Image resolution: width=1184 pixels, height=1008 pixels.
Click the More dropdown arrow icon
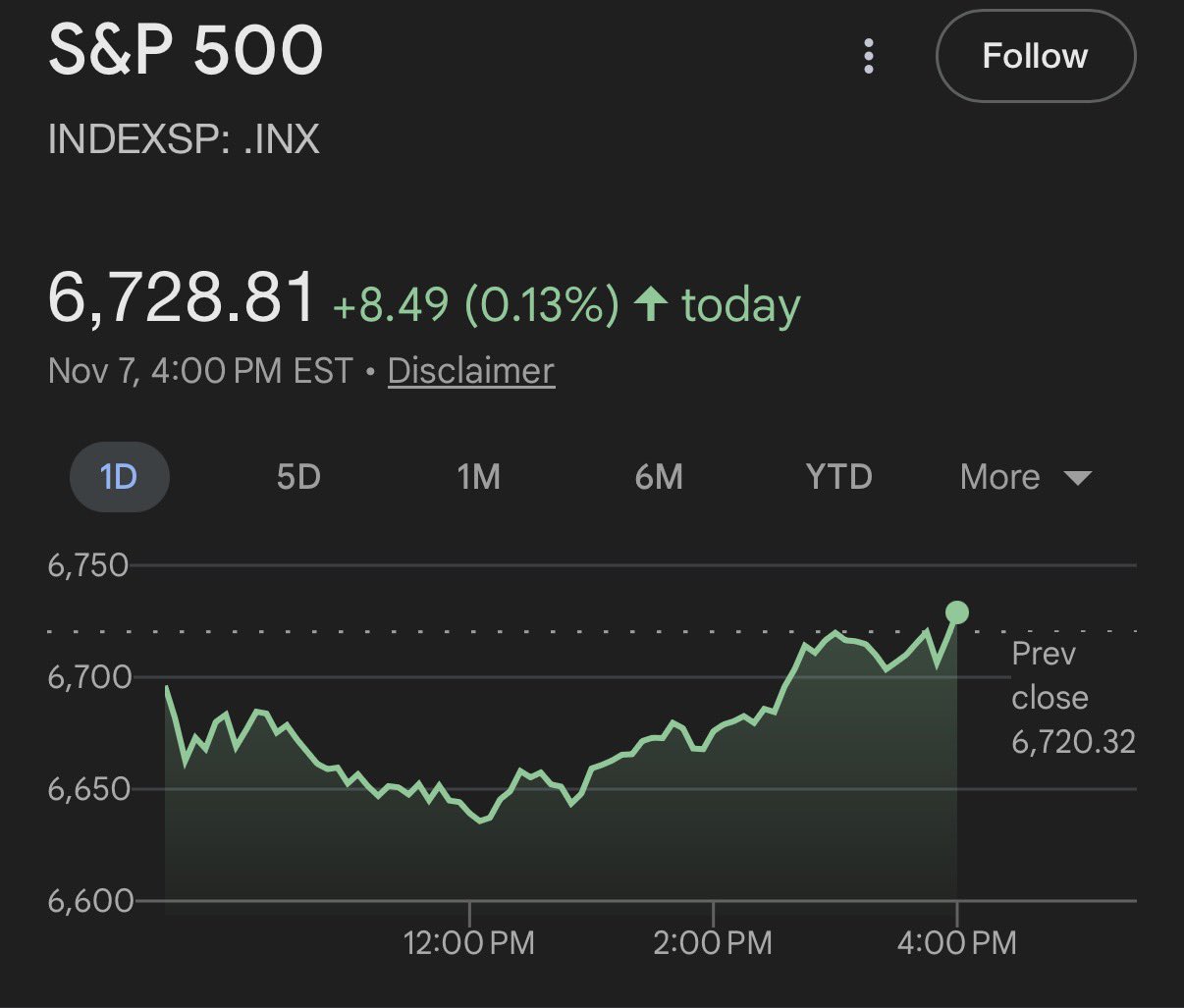[1078, 478]
